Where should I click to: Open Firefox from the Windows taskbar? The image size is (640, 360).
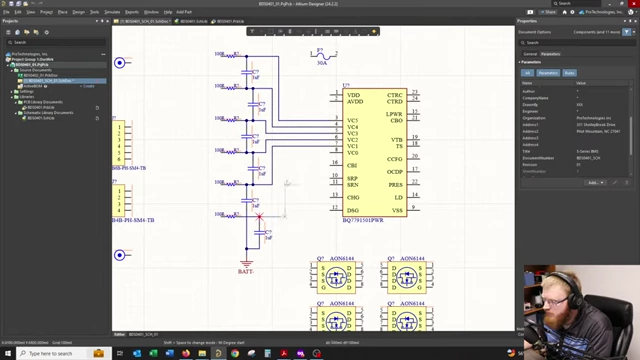(x=186, y=353)
